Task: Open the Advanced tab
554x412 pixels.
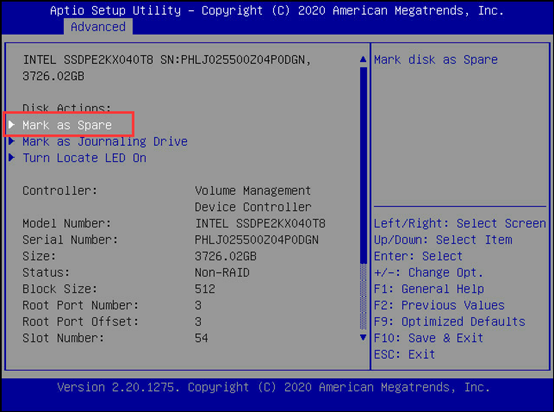Action: [98, 27]
